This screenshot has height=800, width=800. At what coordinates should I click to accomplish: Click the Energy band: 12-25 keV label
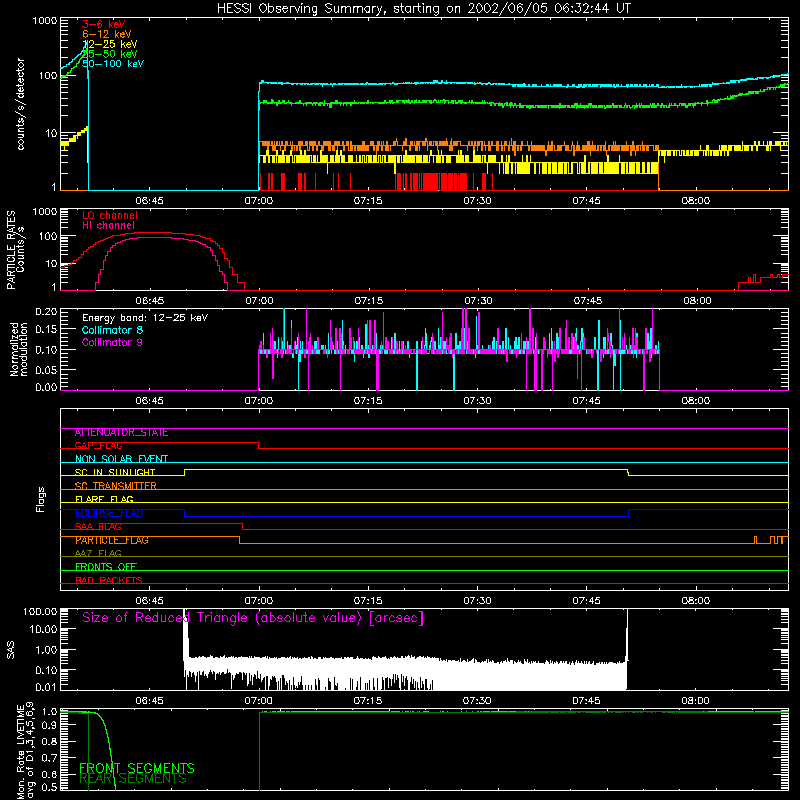(145, 318)
